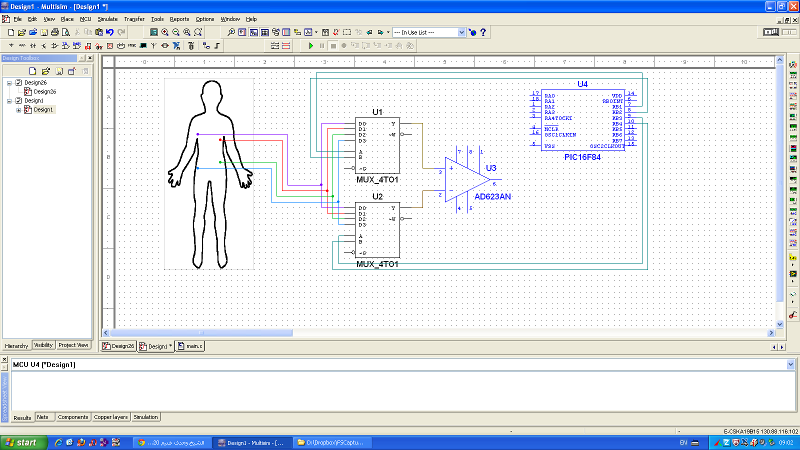This screenshot has width=800, height=450.
Task: Click New design icon in Design Toolbox
Action: (x=33, y=71)
